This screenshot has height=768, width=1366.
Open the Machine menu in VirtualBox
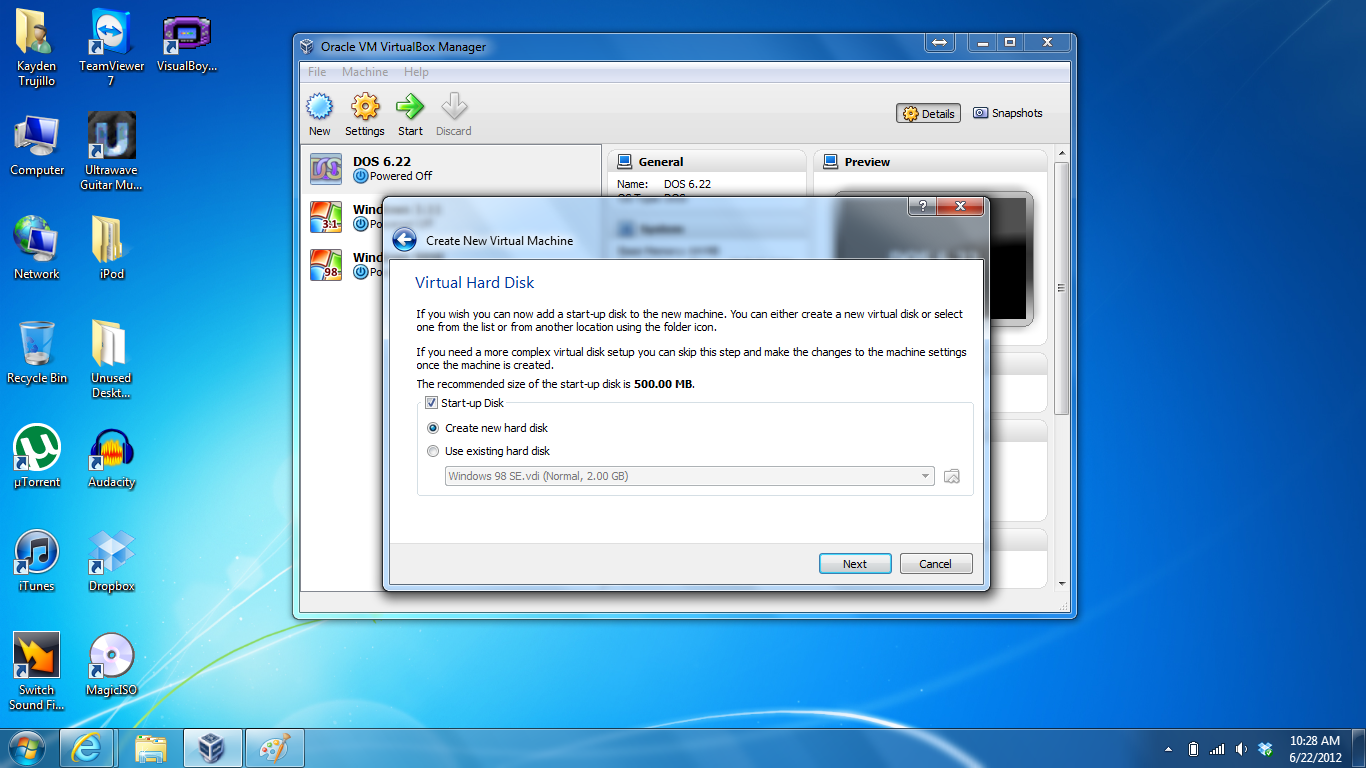365,72
